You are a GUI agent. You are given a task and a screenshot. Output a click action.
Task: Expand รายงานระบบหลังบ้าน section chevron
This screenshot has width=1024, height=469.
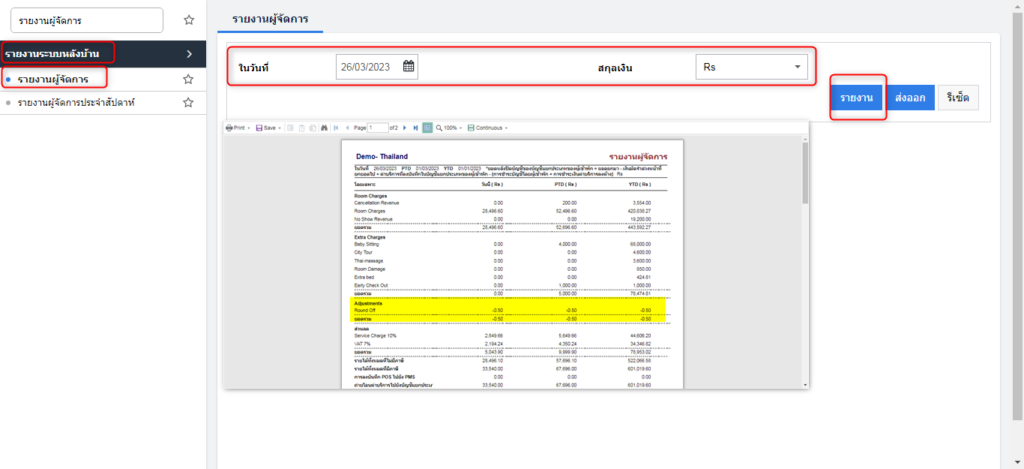tap(189, 54)
